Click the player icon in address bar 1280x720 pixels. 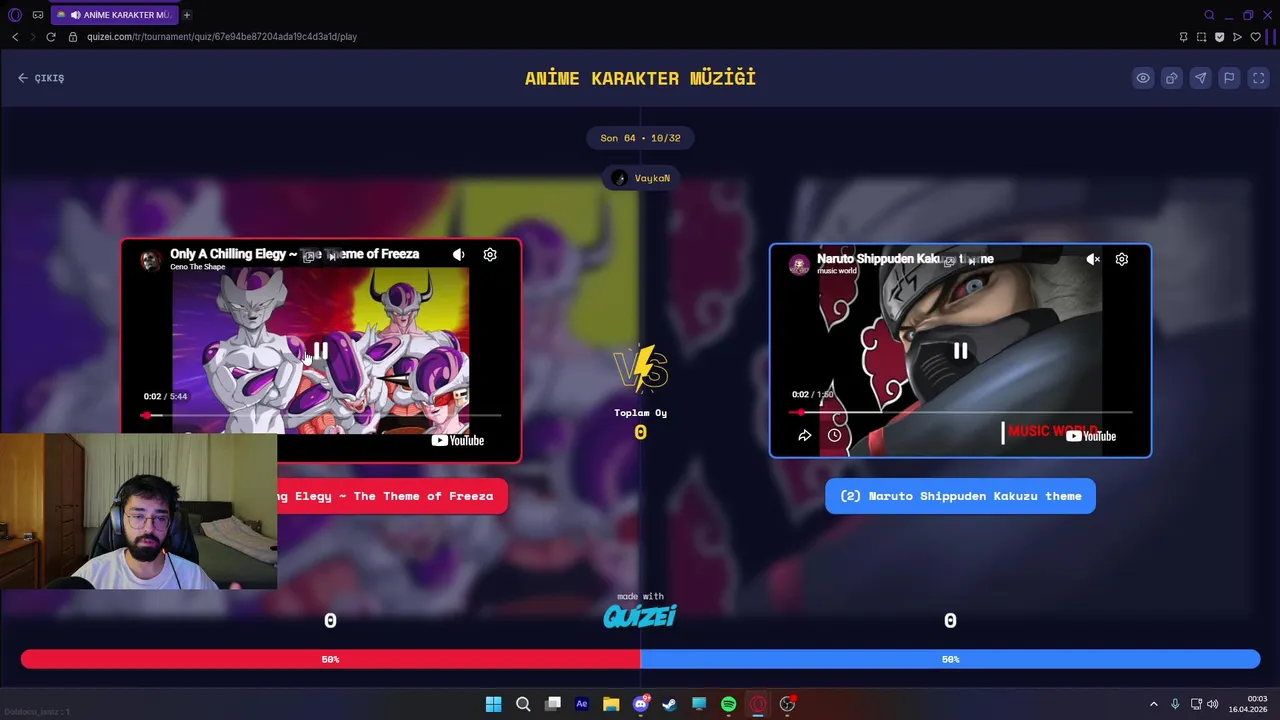pos(1238,37)
